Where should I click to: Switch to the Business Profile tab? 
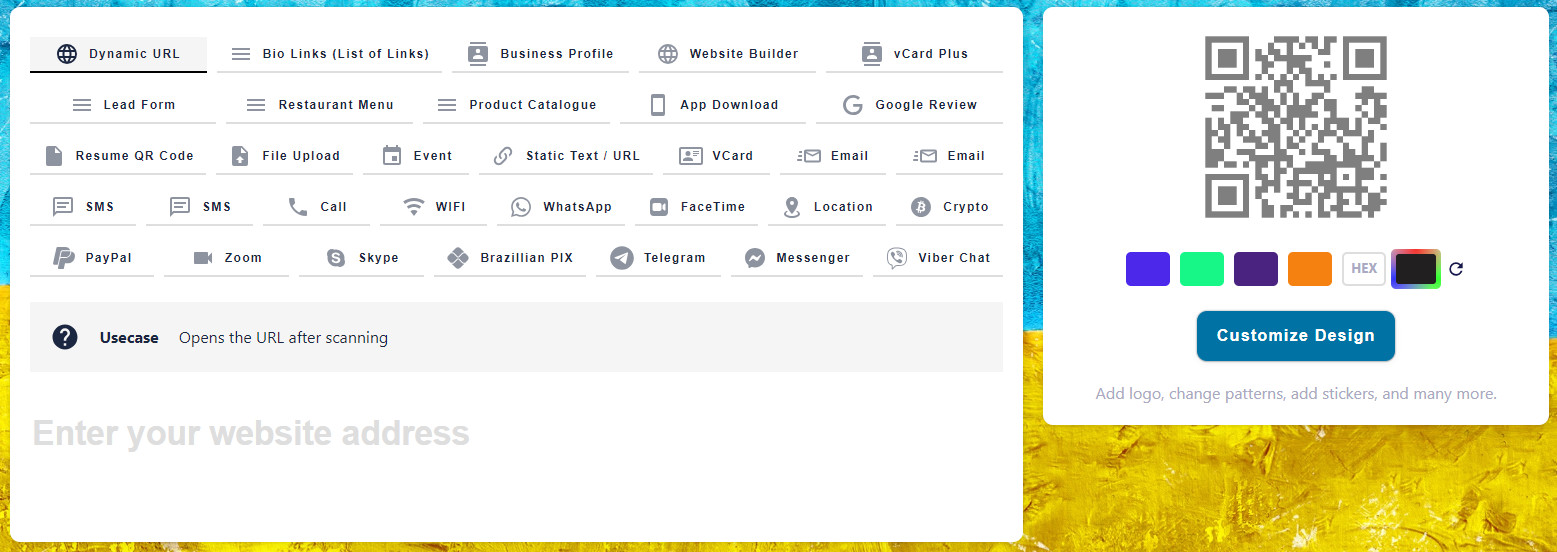[x=540, y=54]
